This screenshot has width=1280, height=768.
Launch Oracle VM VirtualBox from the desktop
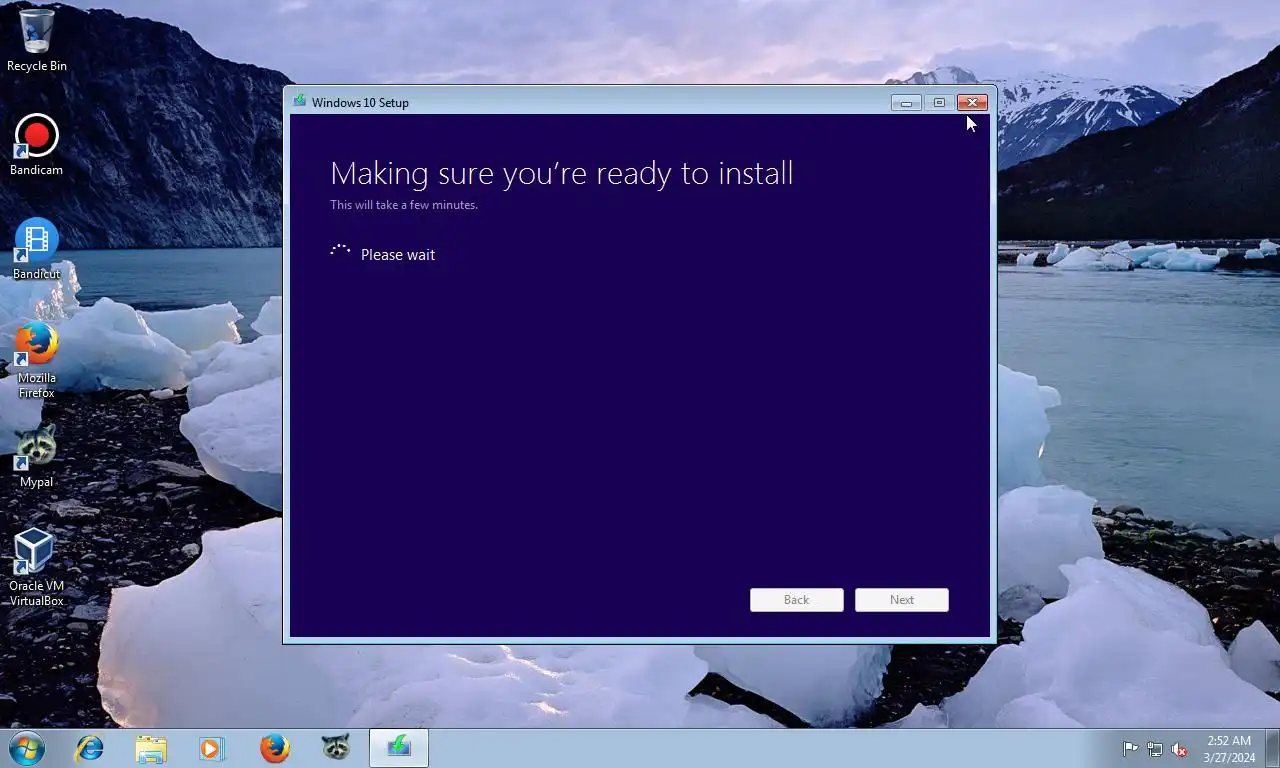[x=37, y=568]
